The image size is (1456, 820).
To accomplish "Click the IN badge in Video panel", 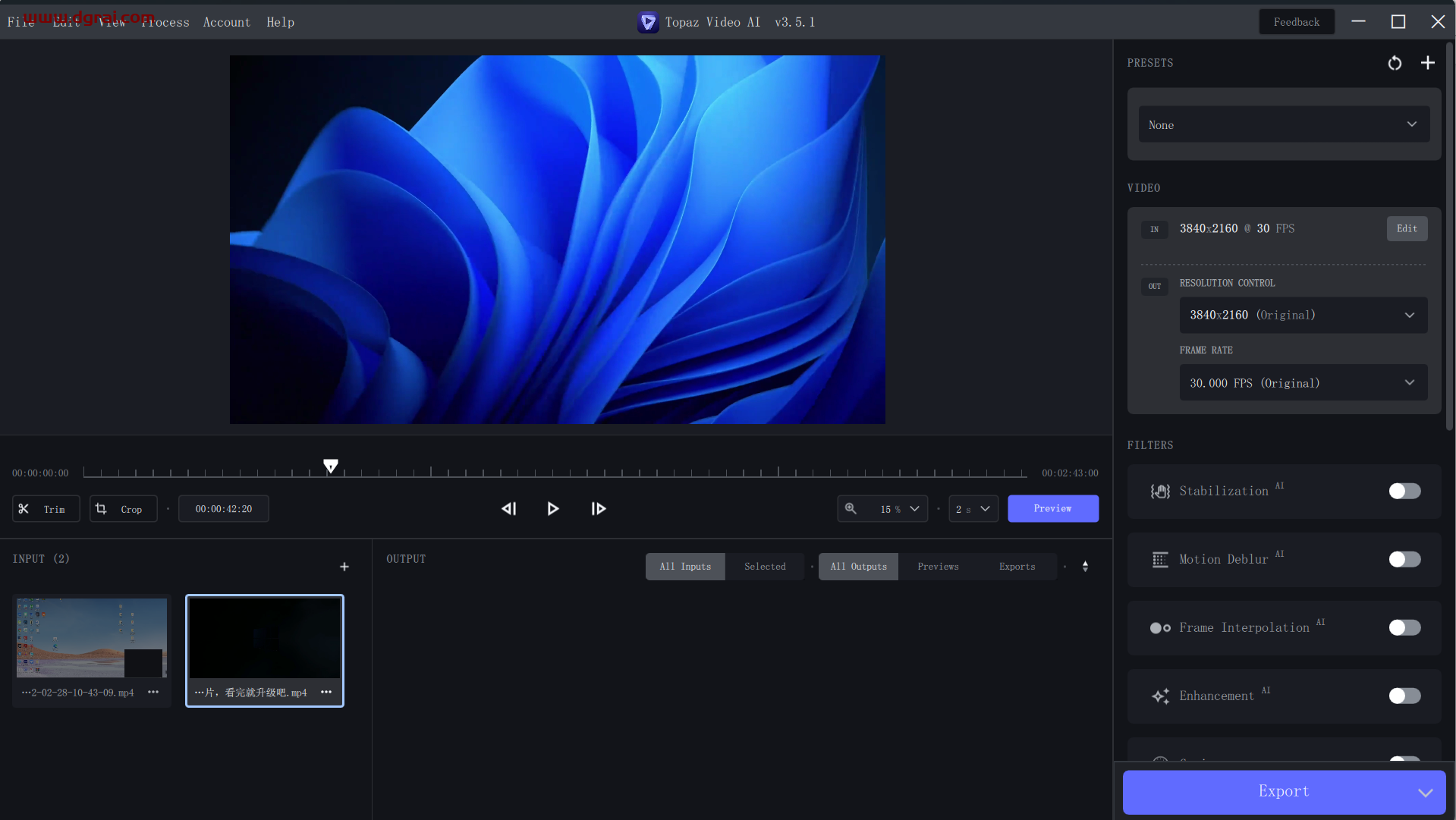I will coord(1154,229).
